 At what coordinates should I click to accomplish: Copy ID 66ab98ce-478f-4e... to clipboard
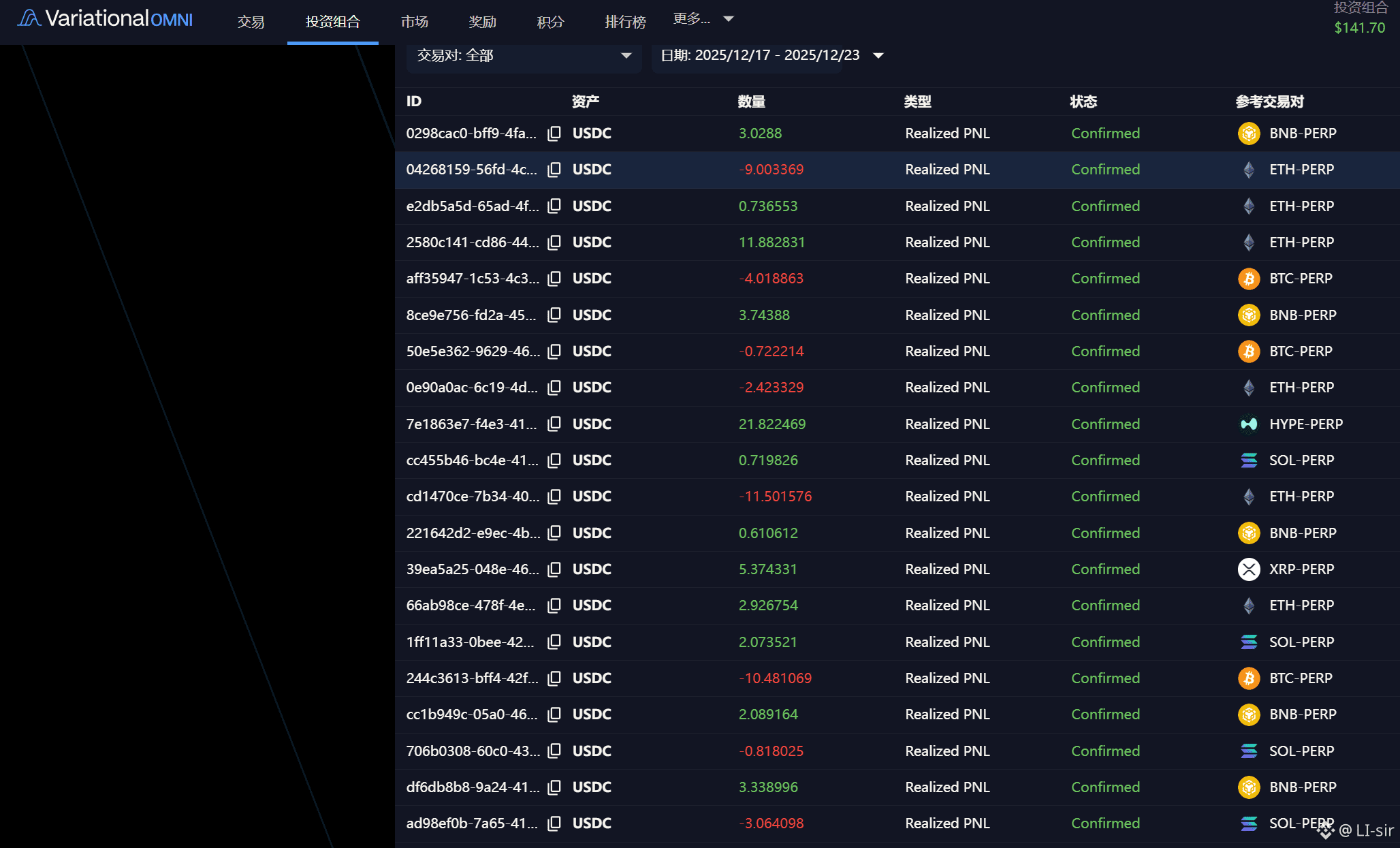point(554,606)
